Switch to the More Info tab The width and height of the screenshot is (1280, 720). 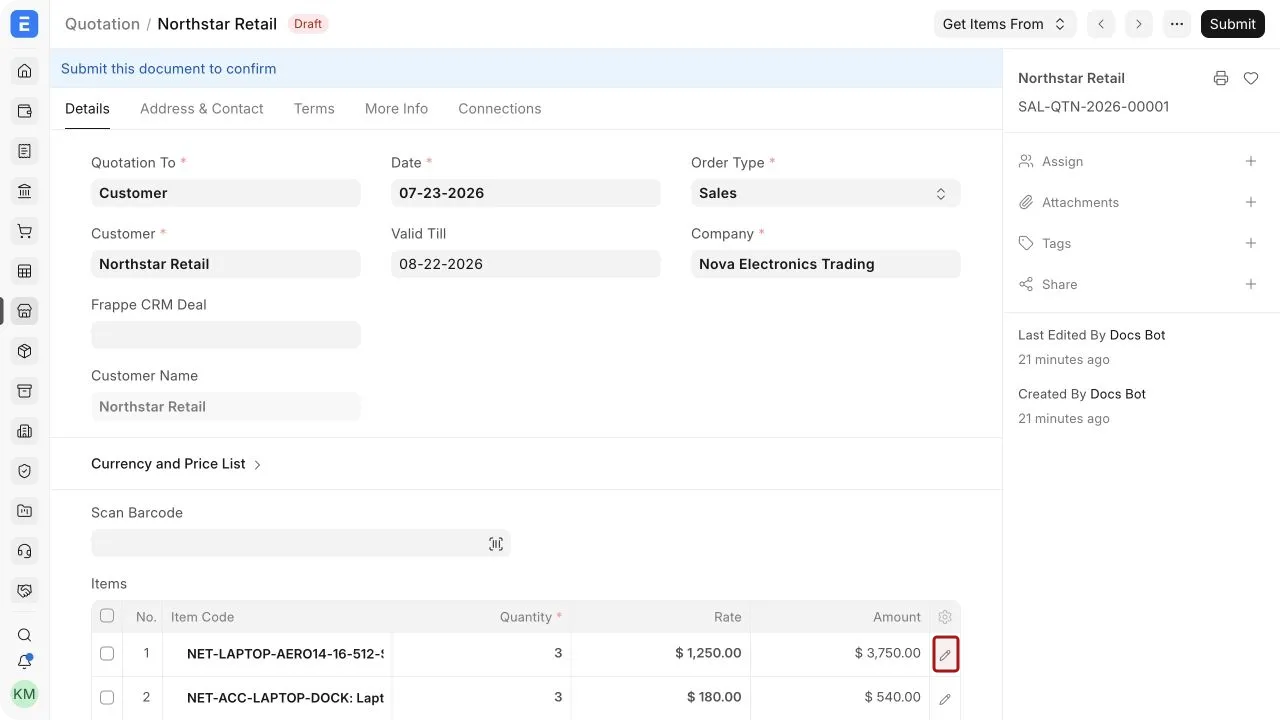[396, 108]
